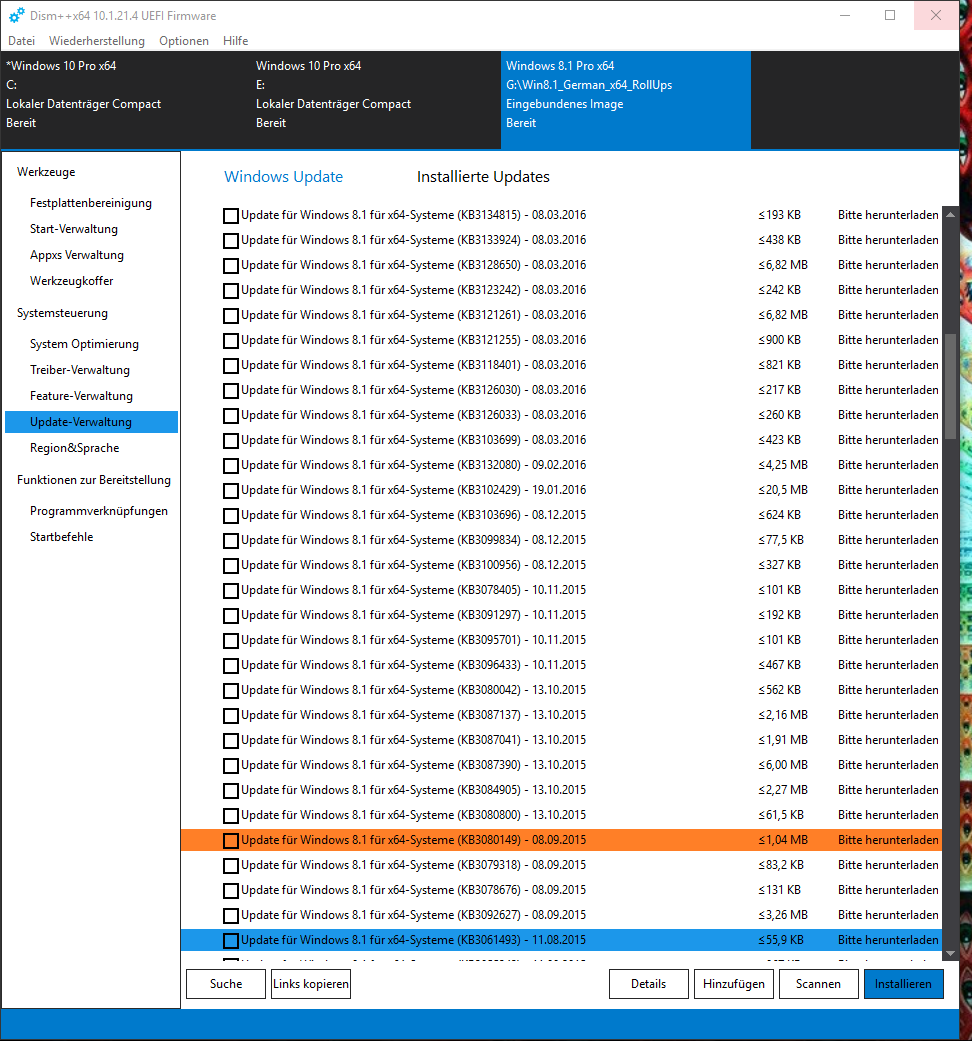Open Feature-Verwaltung in the sidebar
The image size is (972, 1041).
[82, 396]
